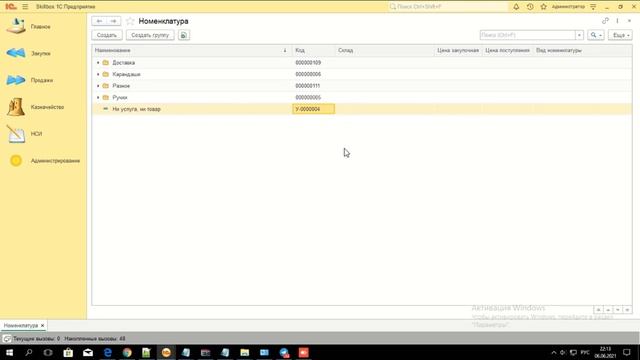Click the Цена поступления column header
The image size is (640, 360).
[507, 51]
